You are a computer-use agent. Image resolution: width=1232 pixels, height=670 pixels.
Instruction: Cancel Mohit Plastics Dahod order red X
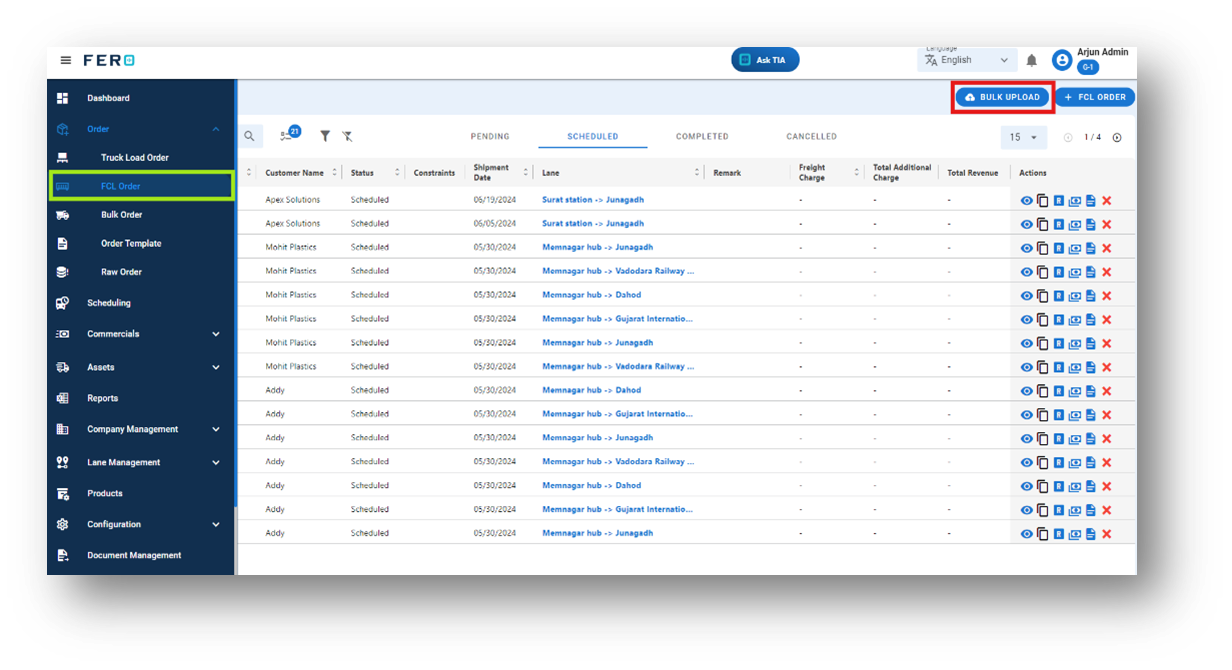(1106, 296)
